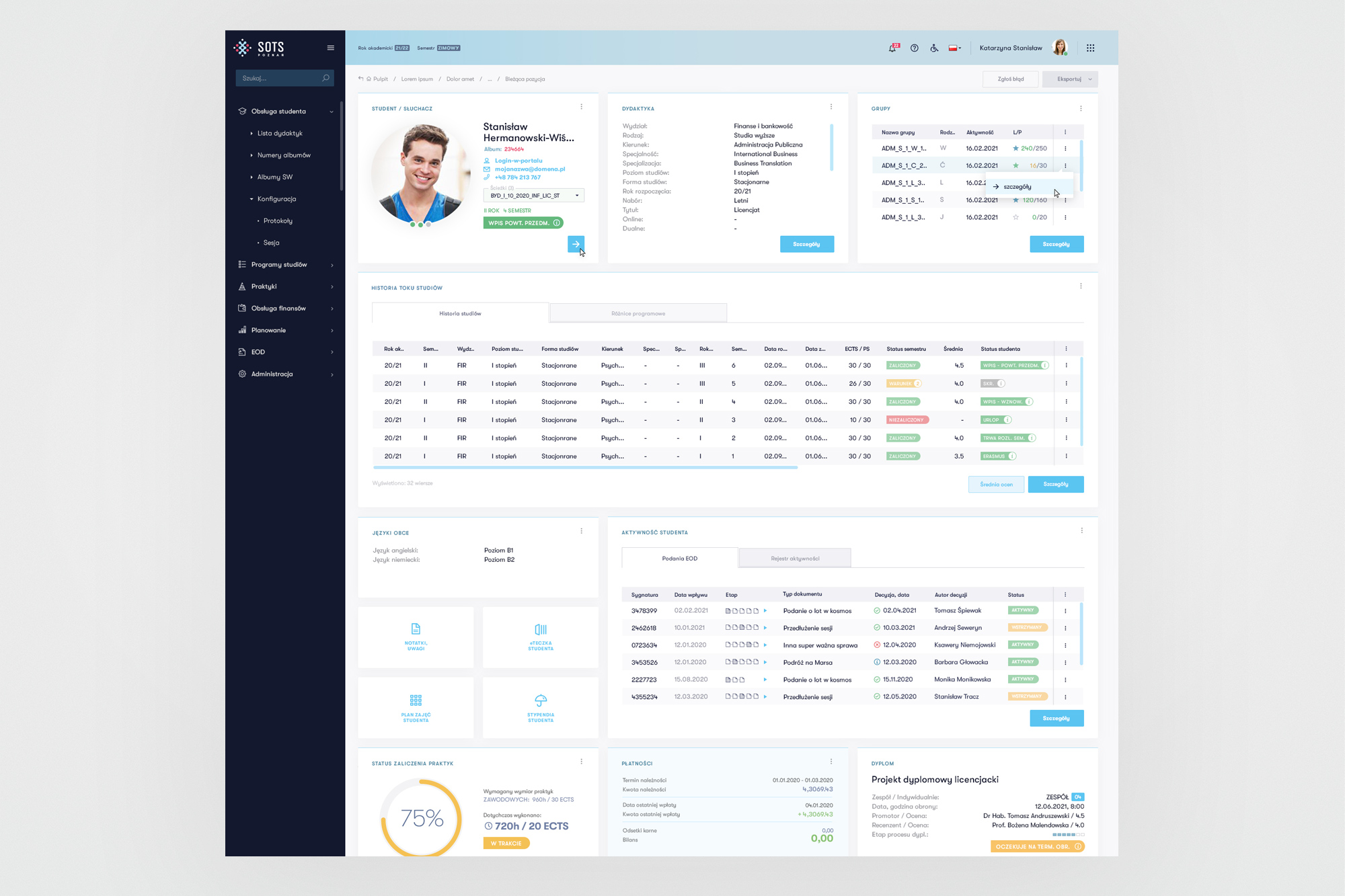Open the apps grid icon
Viewport: 1345px width, 896px height.
1090,48
